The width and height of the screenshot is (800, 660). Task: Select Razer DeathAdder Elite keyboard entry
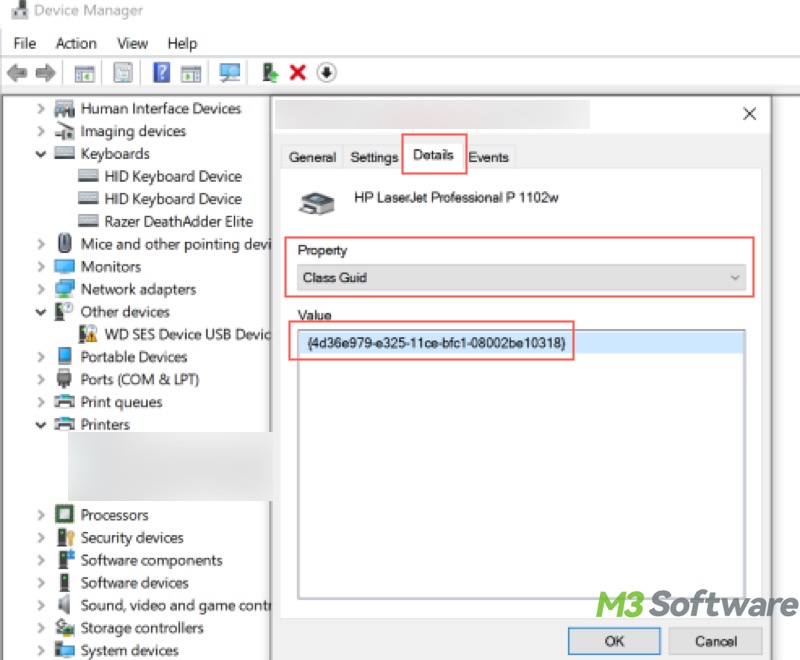tap(179, 221)
